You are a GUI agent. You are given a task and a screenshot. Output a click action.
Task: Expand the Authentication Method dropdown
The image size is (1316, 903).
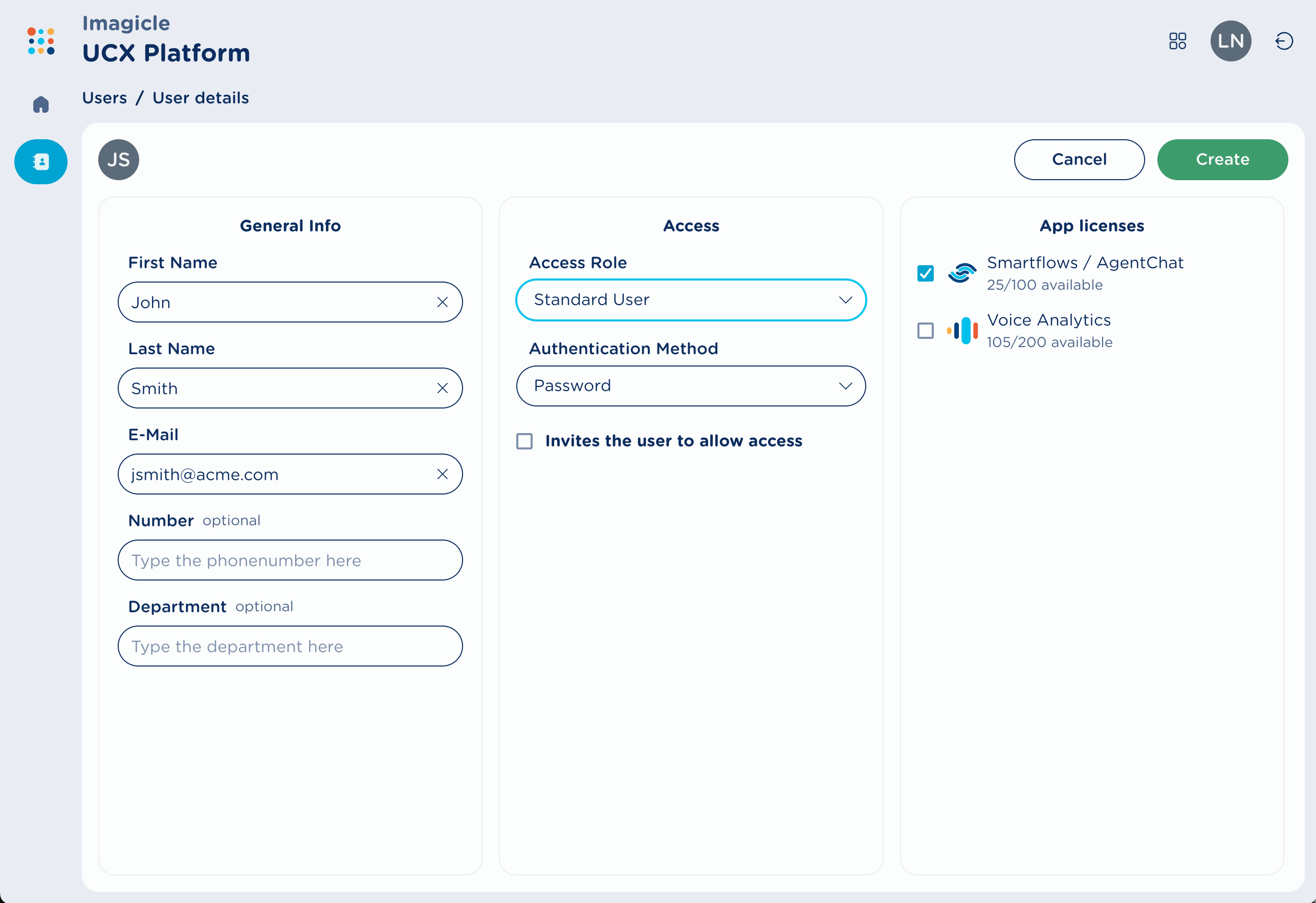(690, 386)
